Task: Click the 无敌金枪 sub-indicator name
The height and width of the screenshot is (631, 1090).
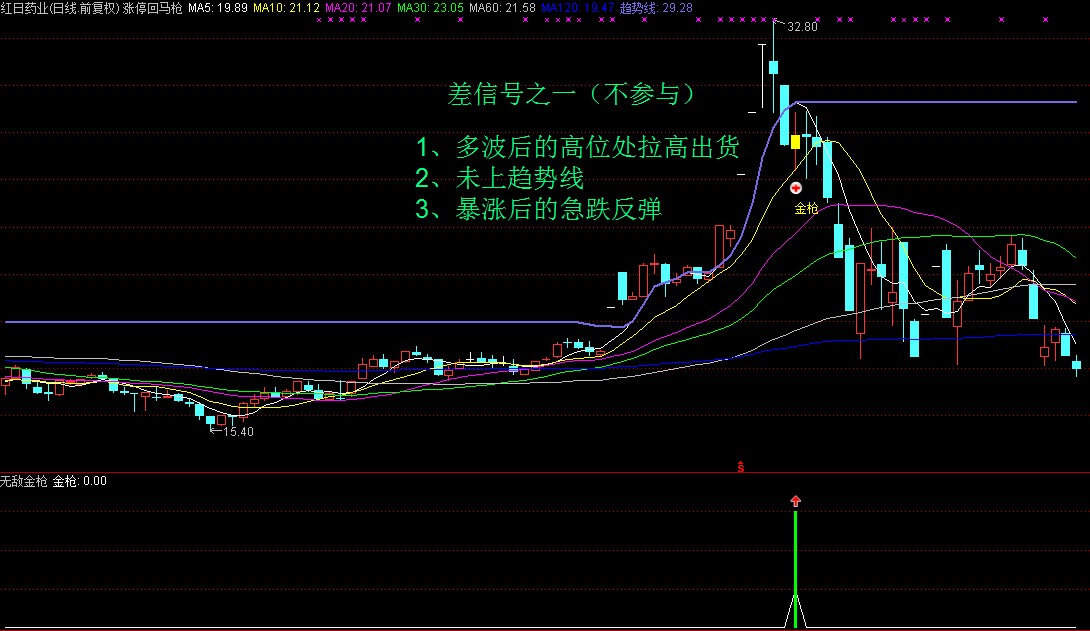Action: (x=24, y=481)
